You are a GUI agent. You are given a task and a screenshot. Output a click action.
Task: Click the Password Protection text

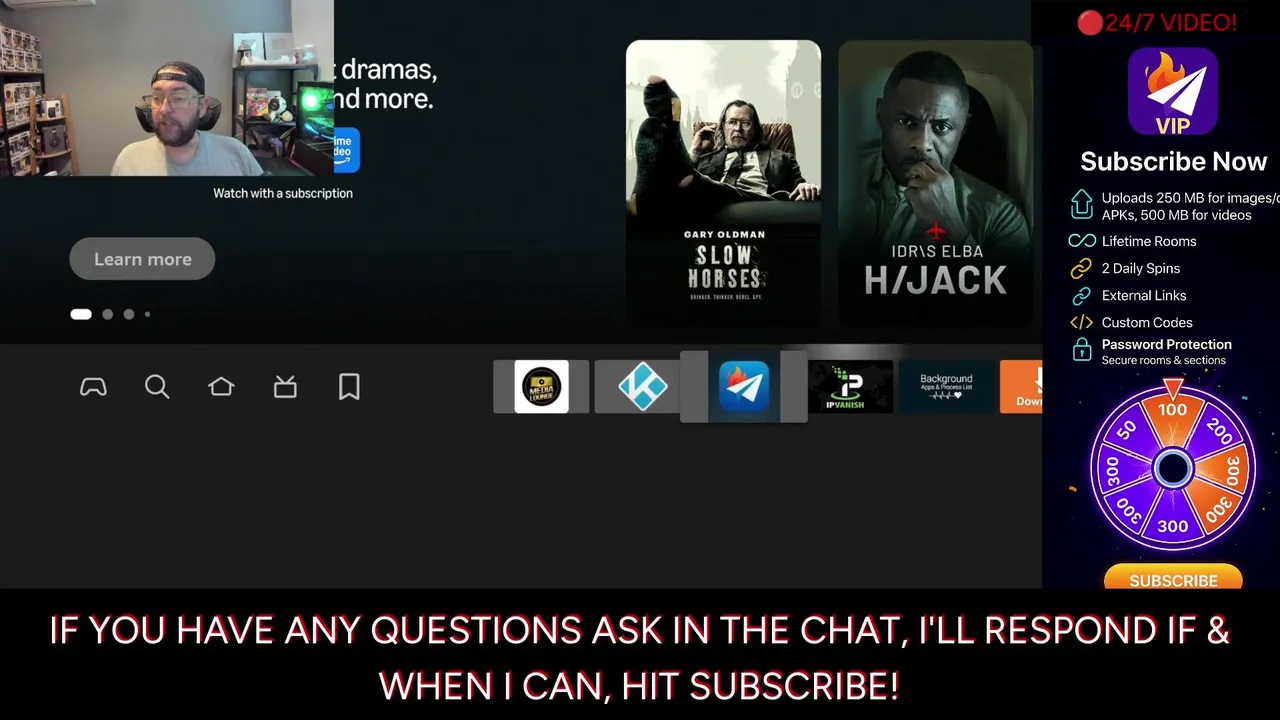click(x=1167, y=344)
